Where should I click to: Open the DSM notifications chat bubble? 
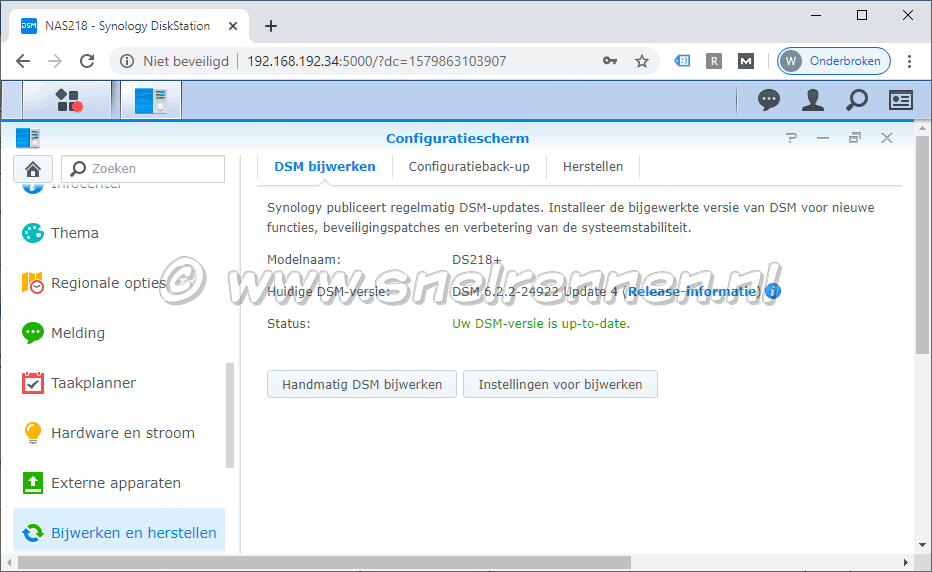(x=769, y=100)
